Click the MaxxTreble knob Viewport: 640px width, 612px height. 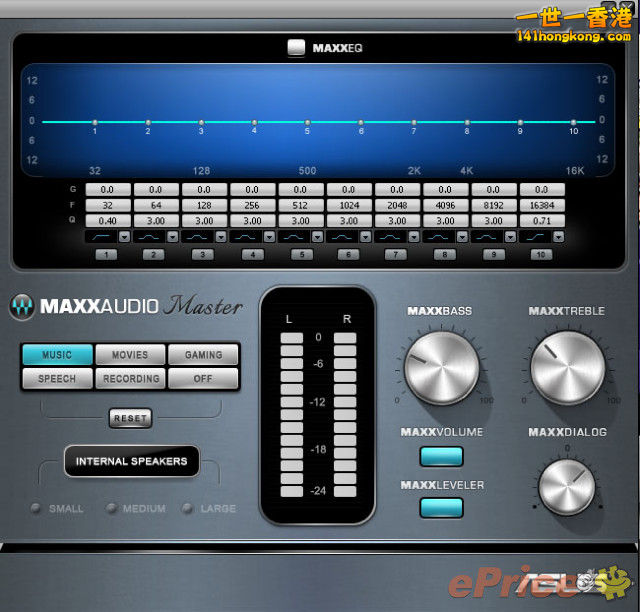coord(566,367)
